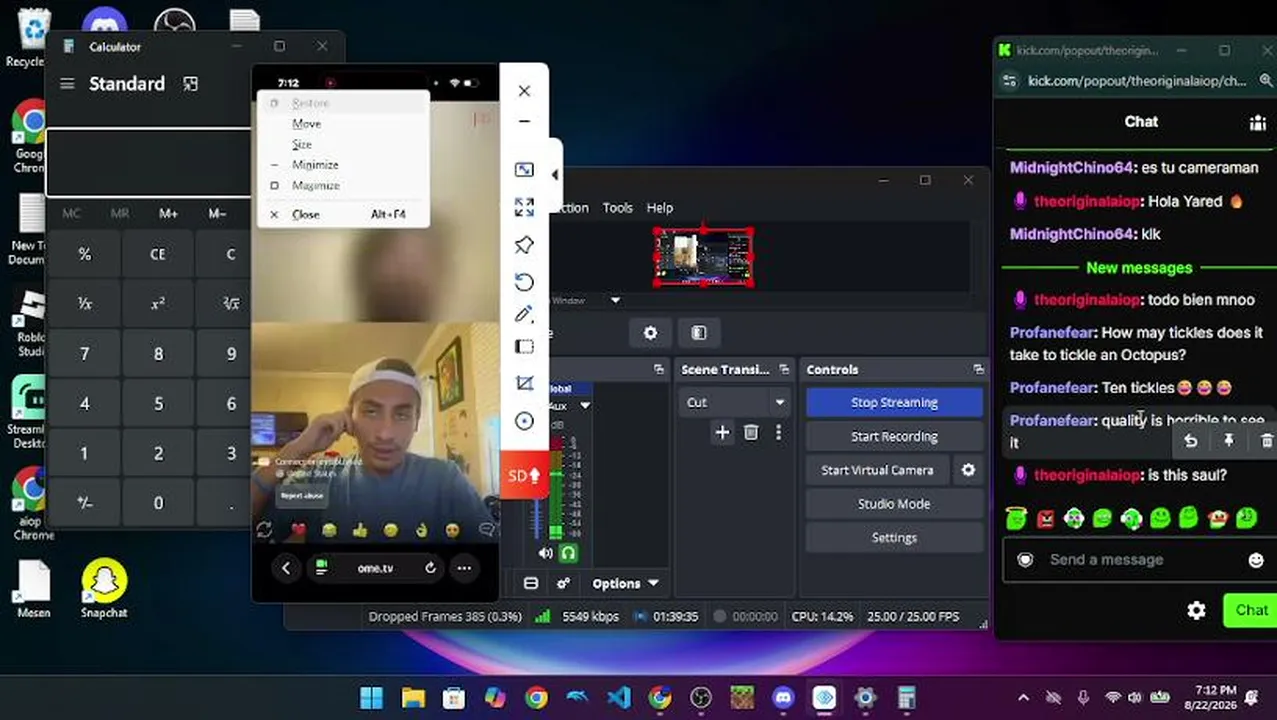
Task: Open the Window source dropdown below preview
Action: (615, 300)
